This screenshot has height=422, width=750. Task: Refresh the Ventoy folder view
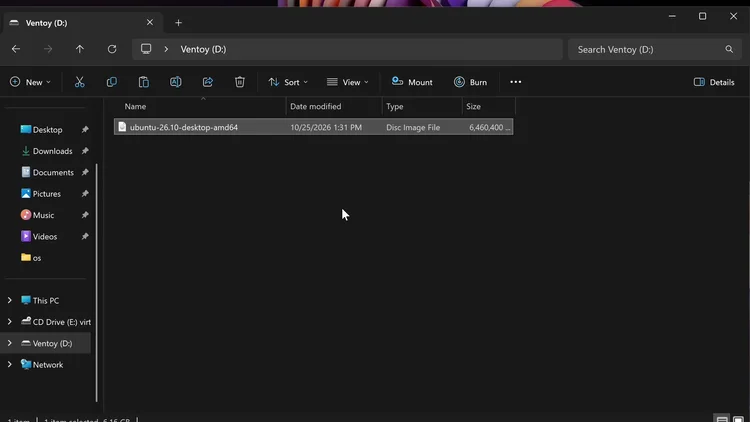[112, 49]
